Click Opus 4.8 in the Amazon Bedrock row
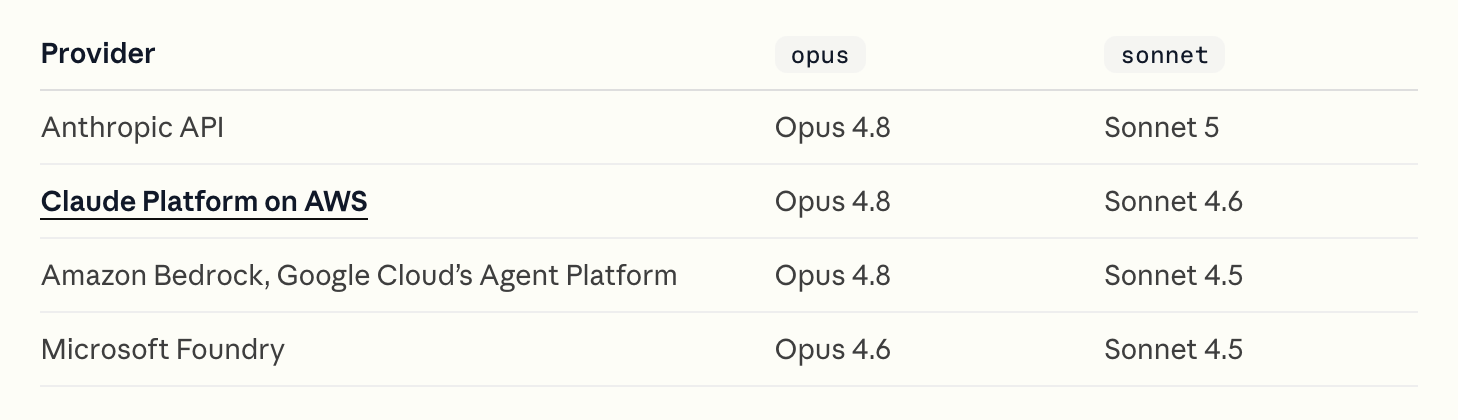The width and height of the screenshot is (1458, 420). (x=832, y=275)
